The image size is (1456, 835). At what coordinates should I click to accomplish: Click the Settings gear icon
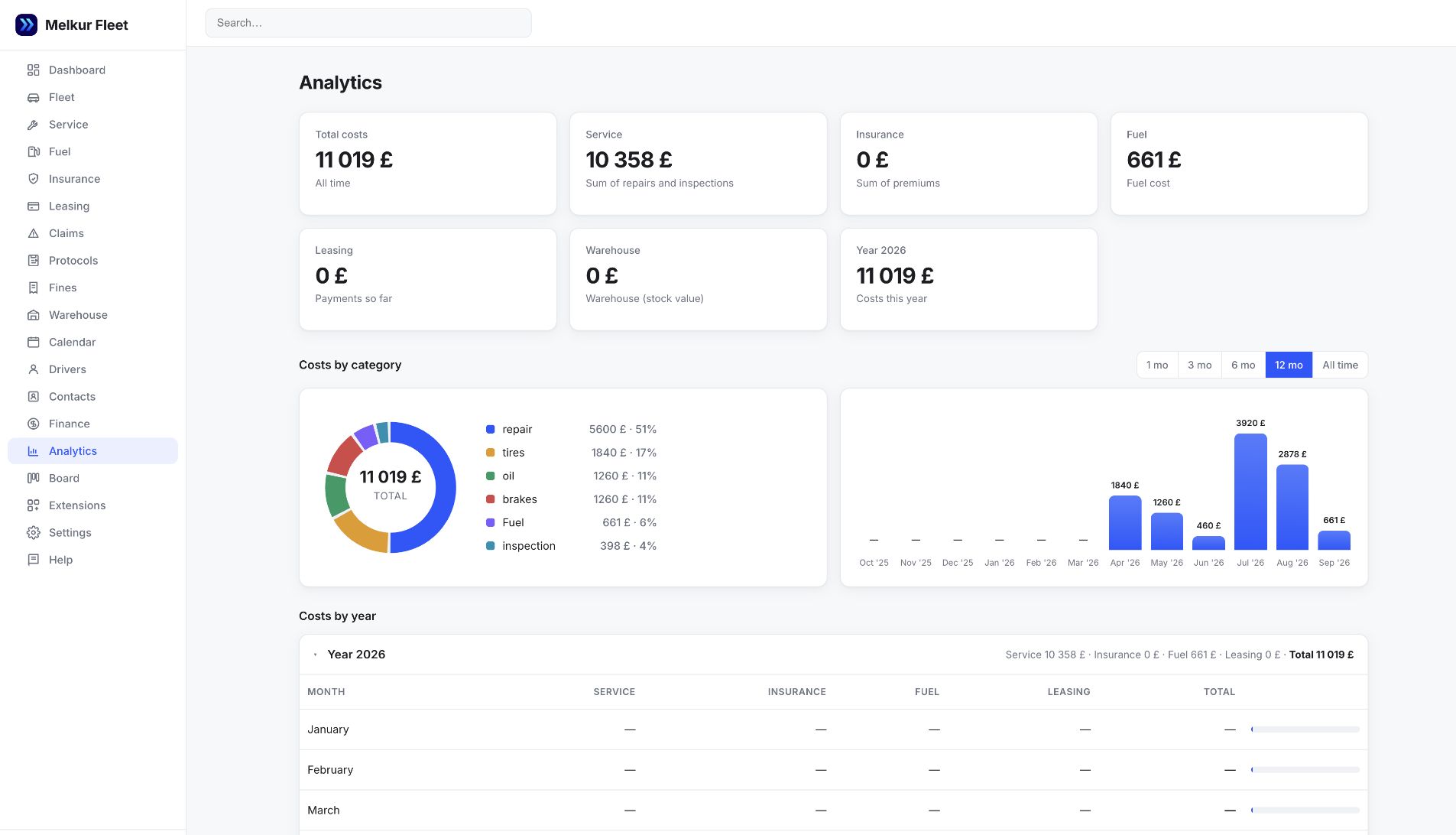(33, 533)
